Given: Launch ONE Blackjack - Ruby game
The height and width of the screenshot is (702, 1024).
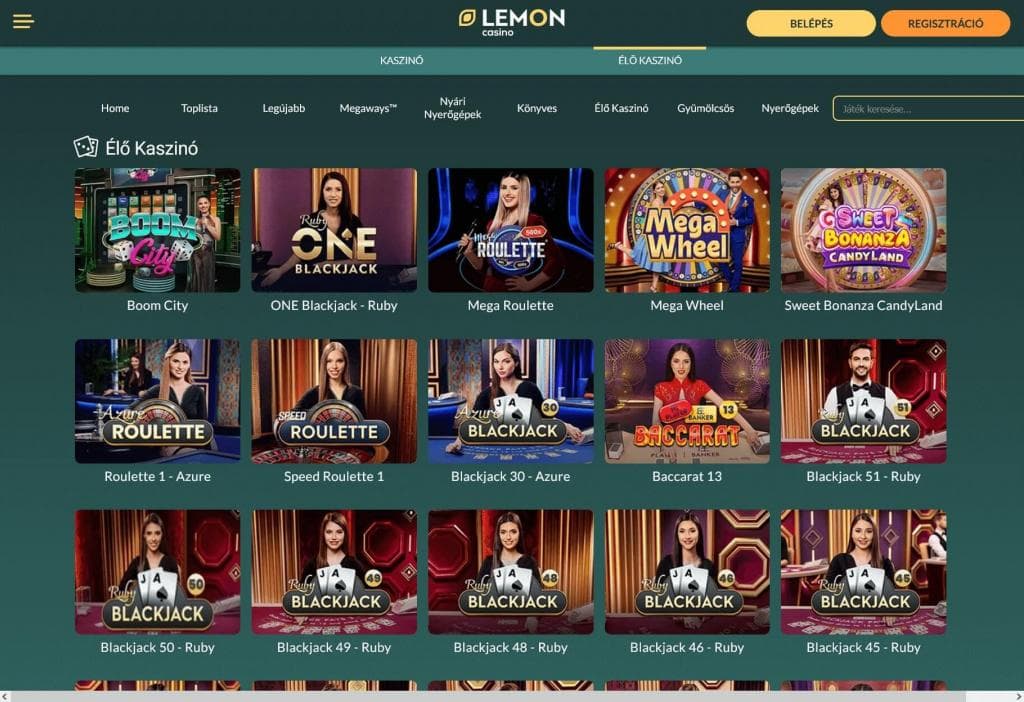Looking at the screenshot, I should click(x=334, y=230).
